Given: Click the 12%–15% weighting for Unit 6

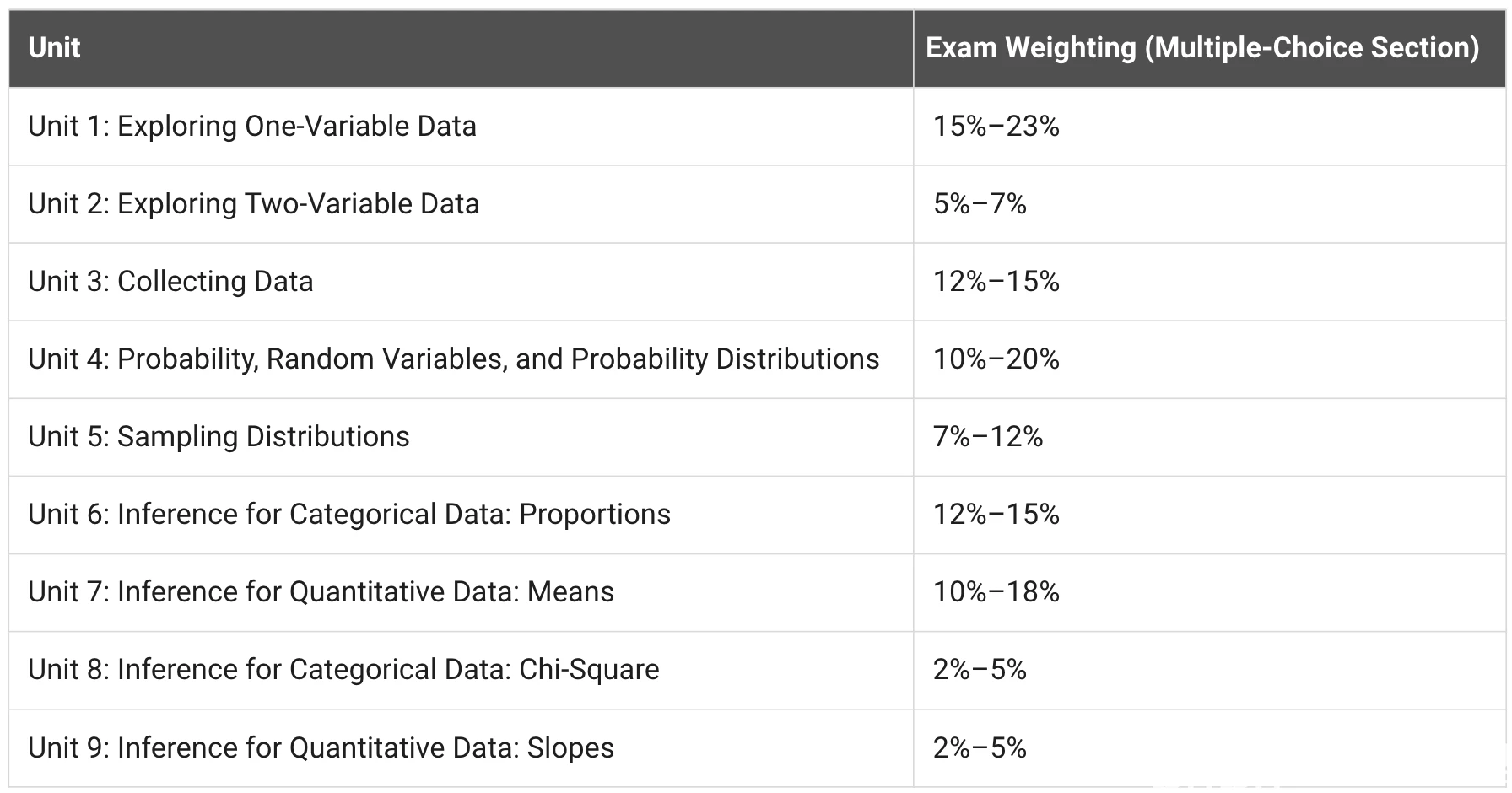Looking at the screenshot, I should pos(996,515).
